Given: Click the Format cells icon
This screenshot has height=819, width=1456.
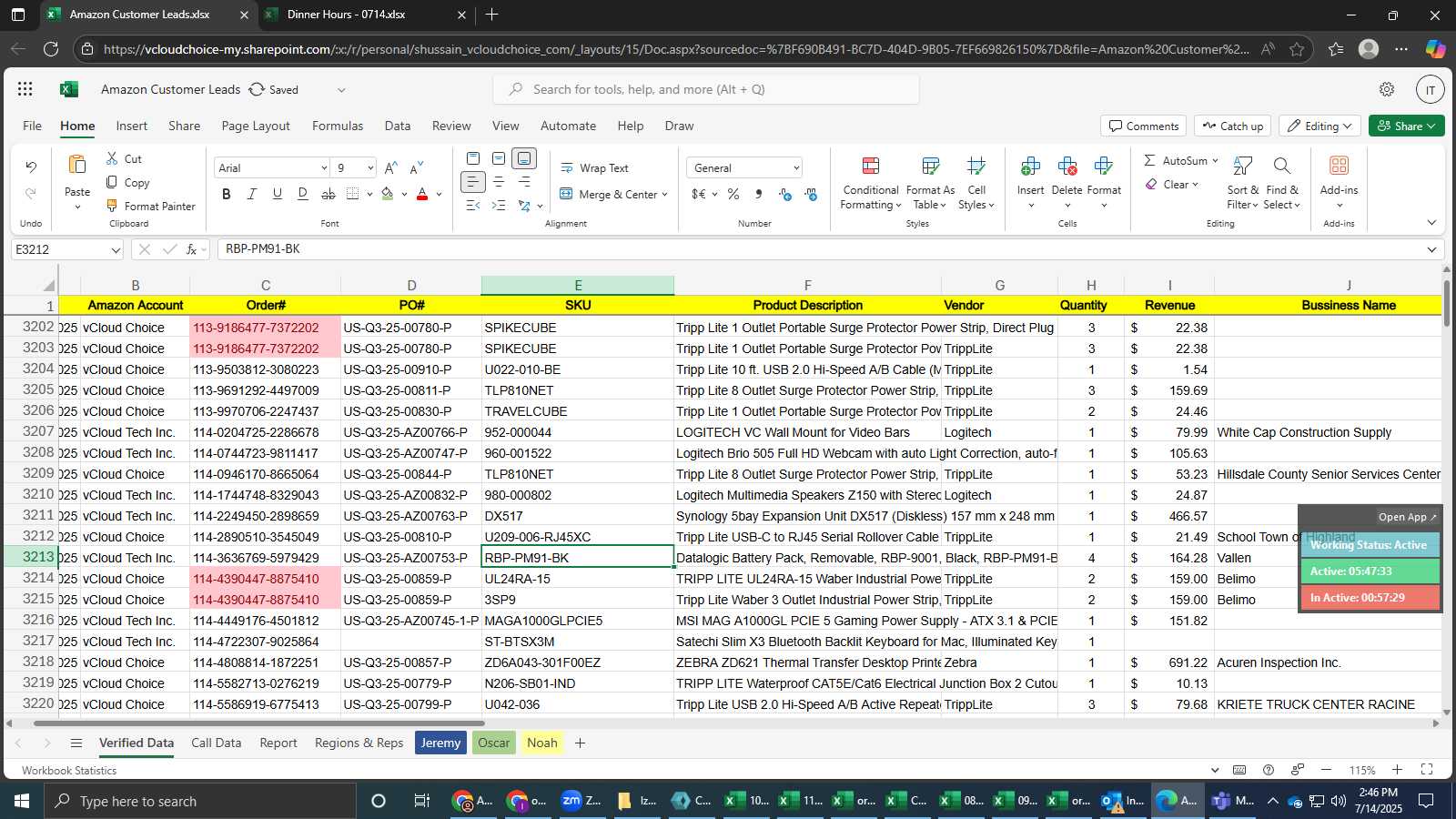Looking at the screenshot, I should pyautogui.click(x=1104, y=166).
